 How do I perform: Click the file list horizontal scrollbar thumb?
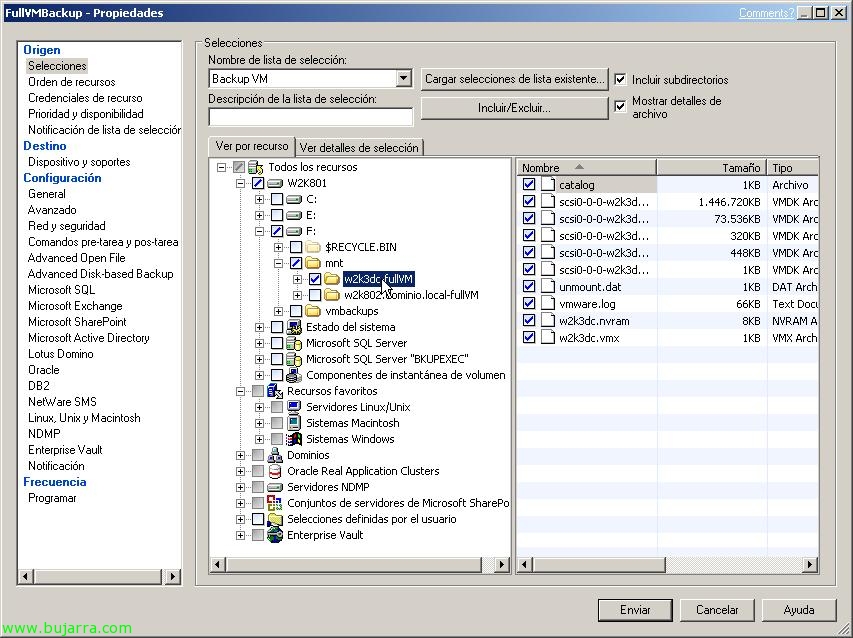pyautogui.click(x=598, y=565)
